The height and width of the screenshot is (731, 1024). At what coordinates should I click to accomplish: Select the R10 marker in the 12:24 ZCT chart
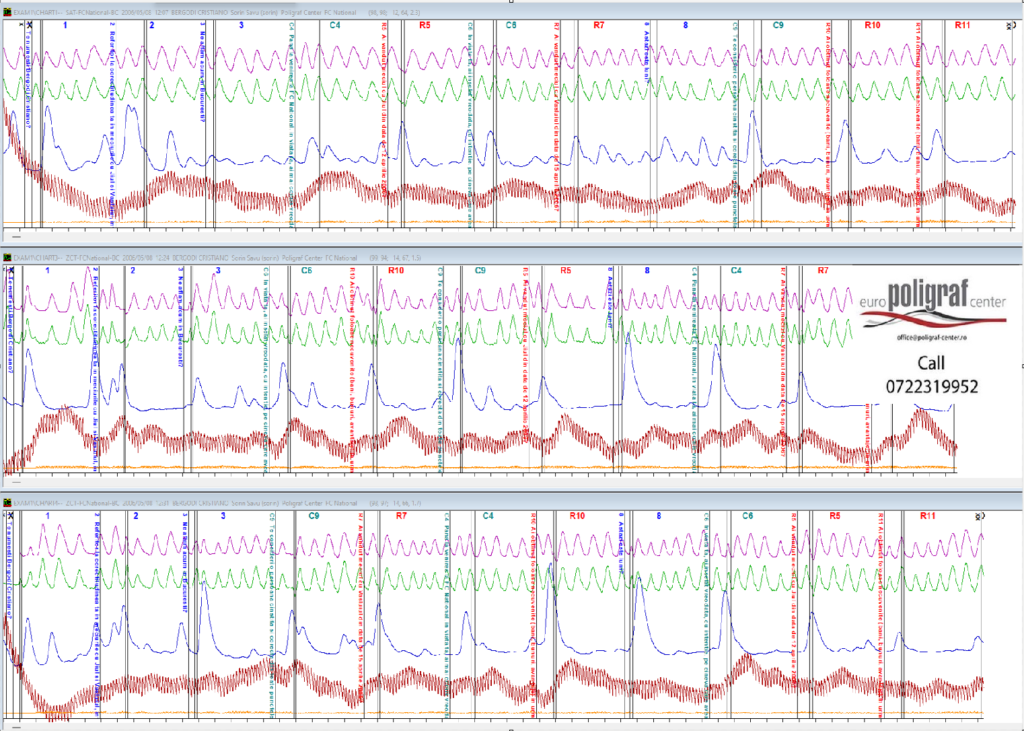(x=396, y=270)
